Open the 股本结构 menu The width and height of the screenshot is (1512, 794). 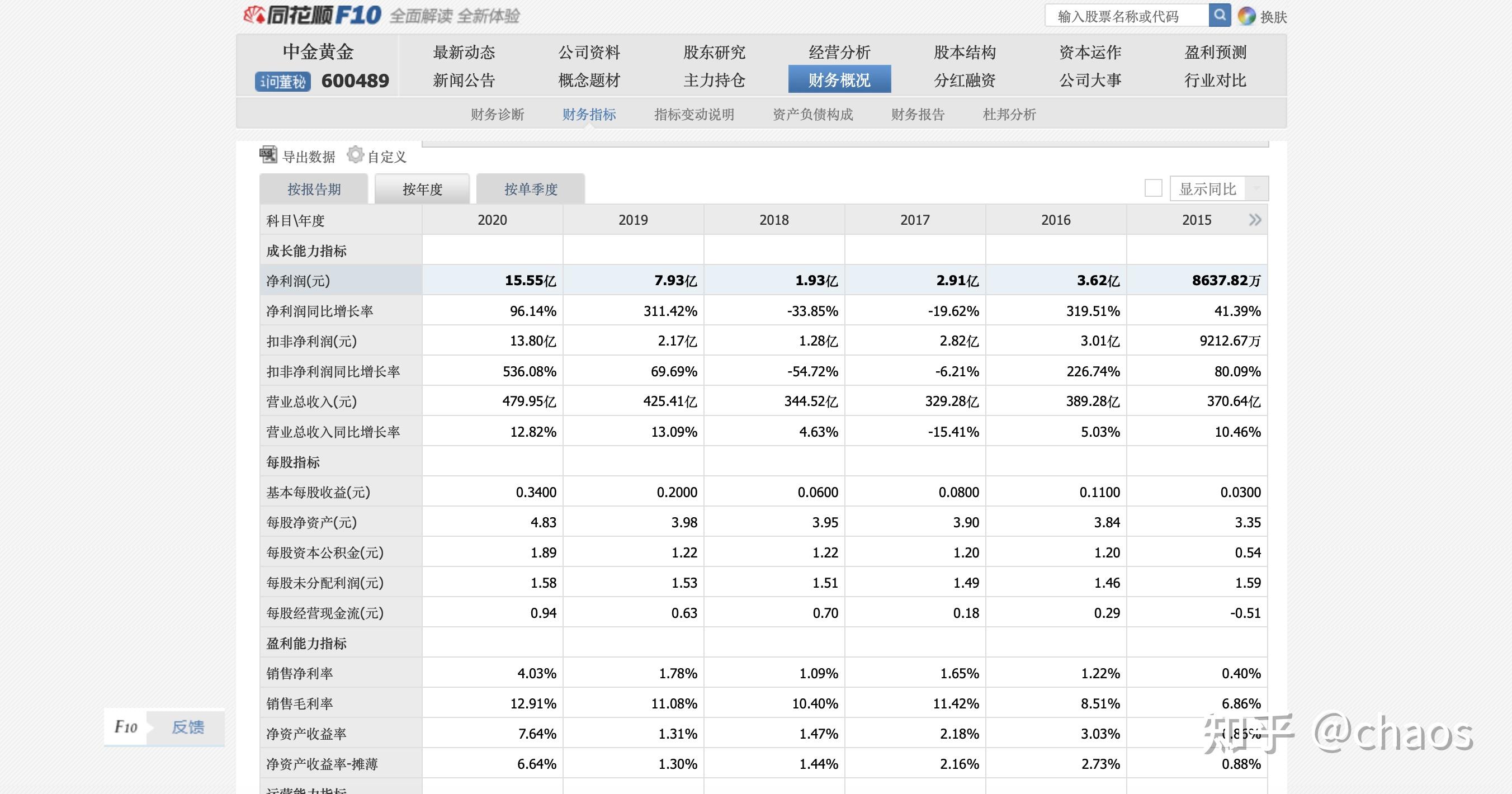tap(965, 52)
